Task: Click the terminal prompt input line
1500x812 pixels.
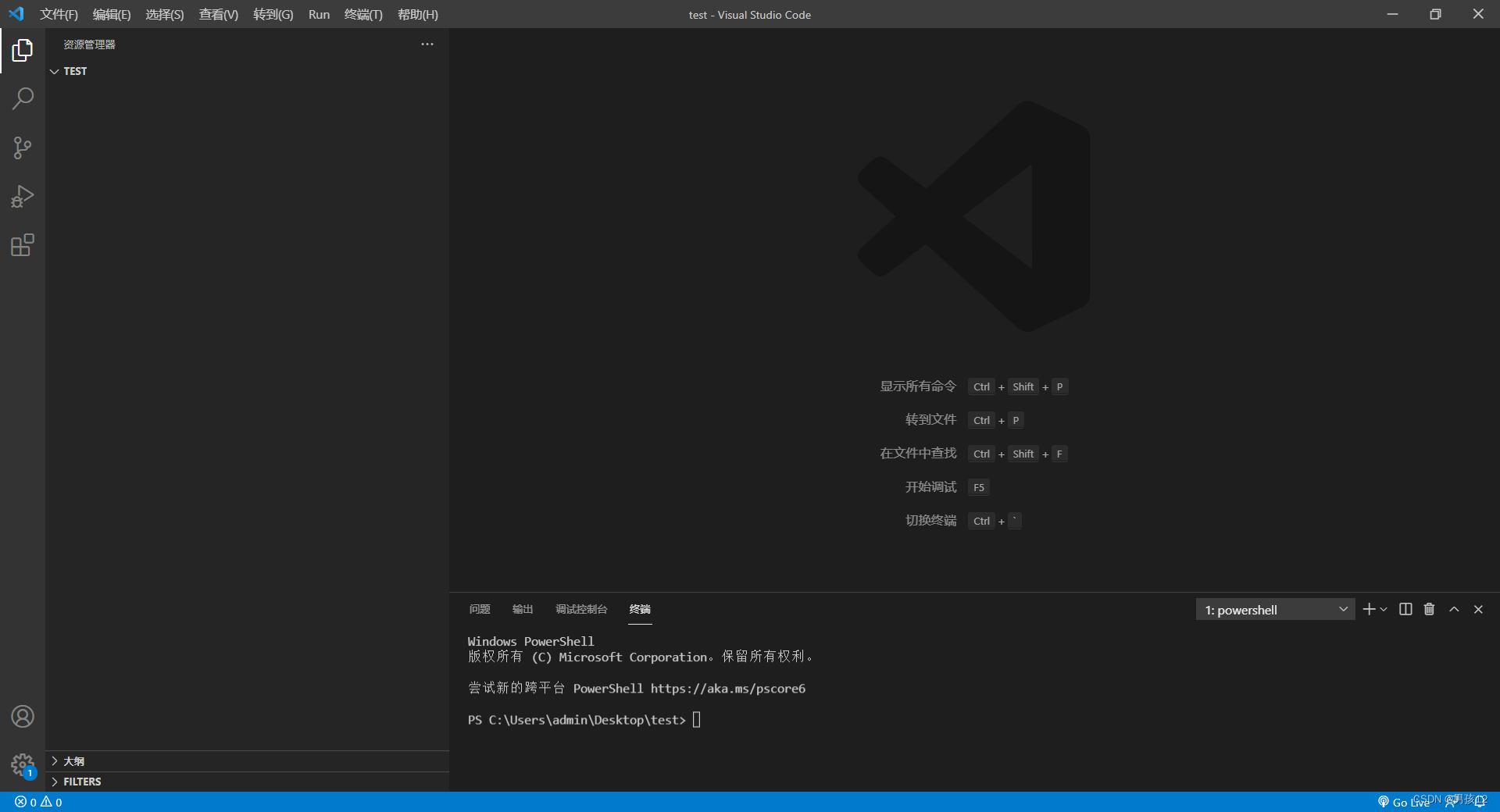Action: [584, 720]
